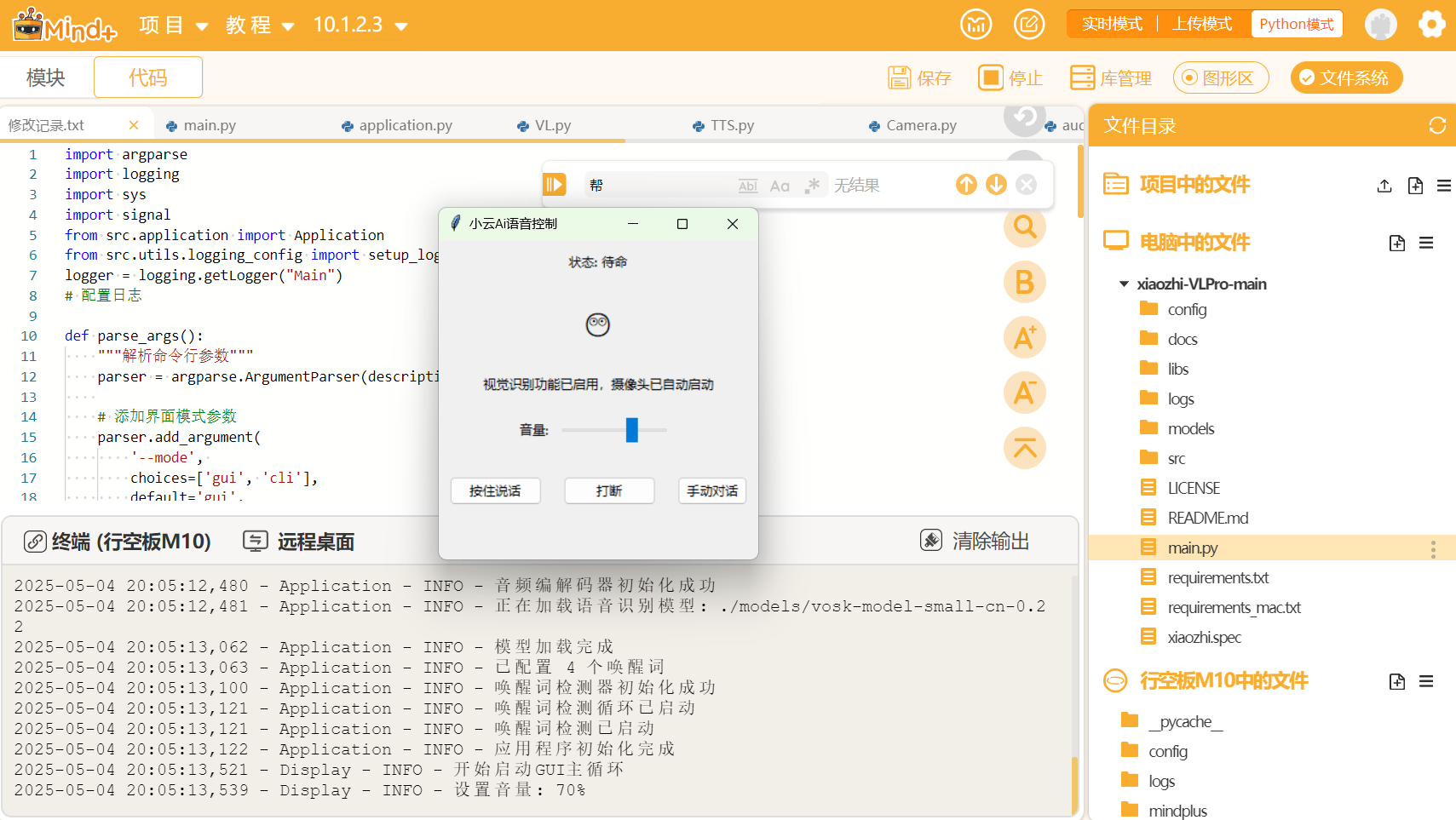Open menu icon beside 项目中的文件
This screenshot has height=820, width=1456.
(1443, 186)
